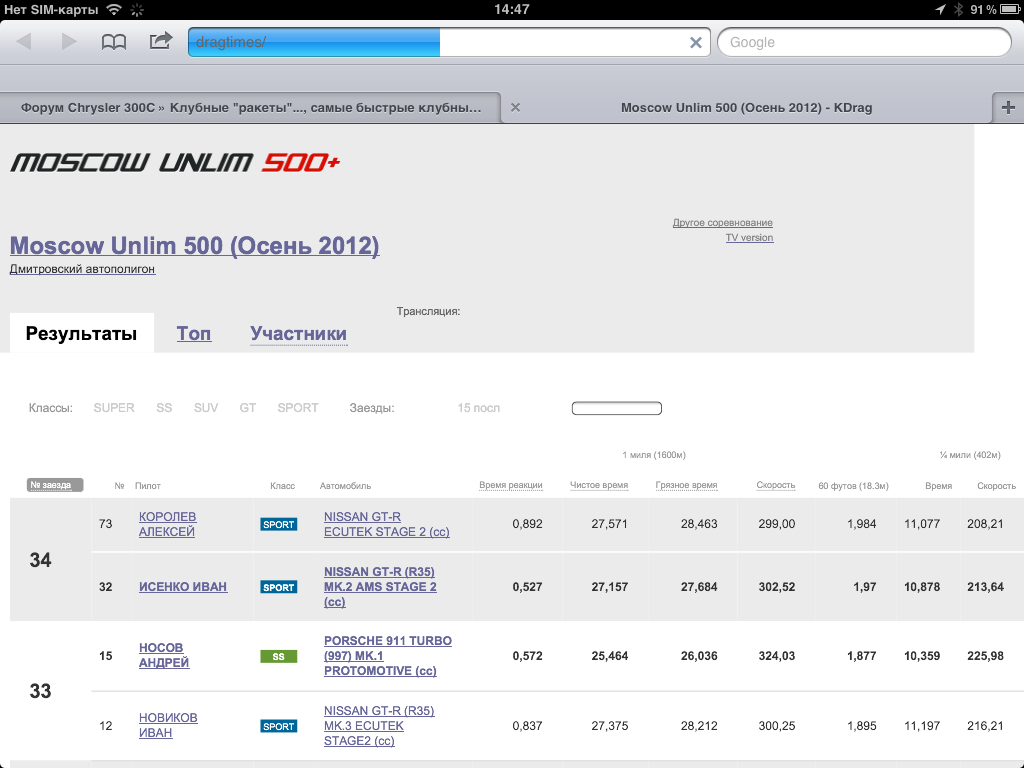The height and width of the screenshot is (768, 1024).
Task: Click SPORT badge in КОРОЛЕВ row
Action: [x=279, y=524]
